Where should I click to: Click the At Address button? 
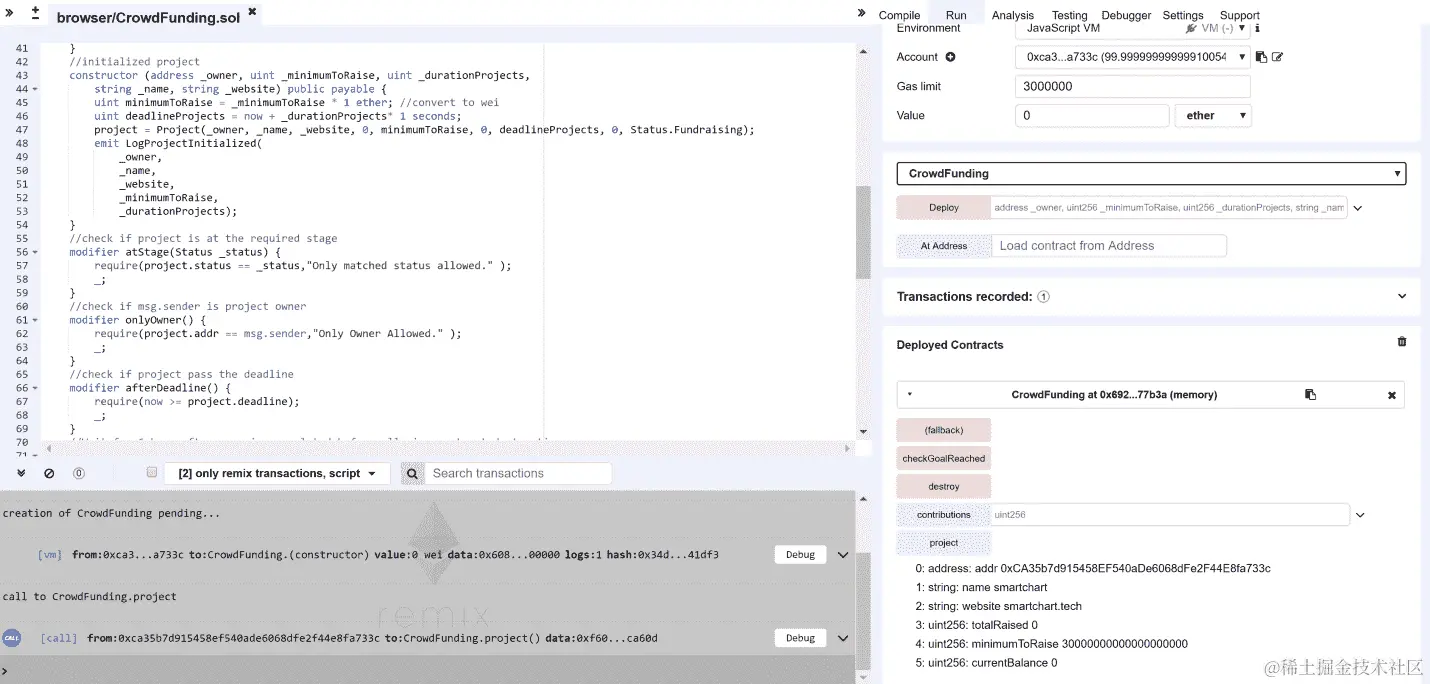point(944,246)
